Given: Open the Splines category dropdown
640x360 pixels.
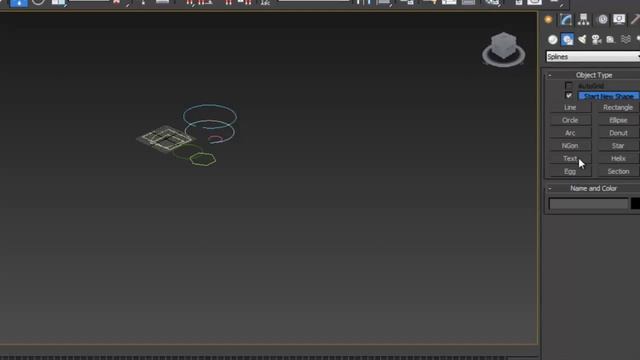Looking at the screenshot, I should (593, 57).
